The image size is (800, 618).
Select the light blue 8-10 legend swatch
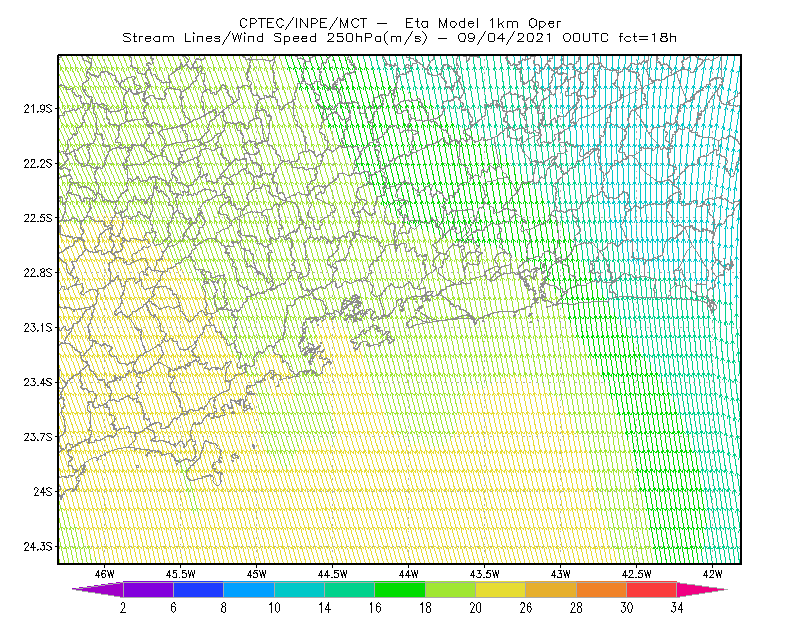pos(249,589)
